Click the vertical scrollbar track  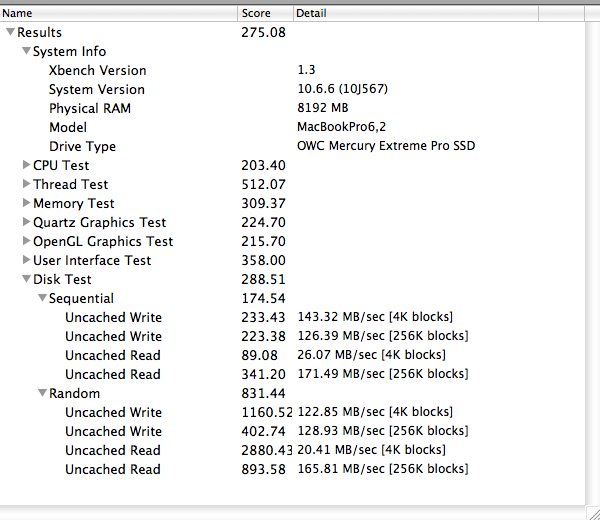pos(592,264)
